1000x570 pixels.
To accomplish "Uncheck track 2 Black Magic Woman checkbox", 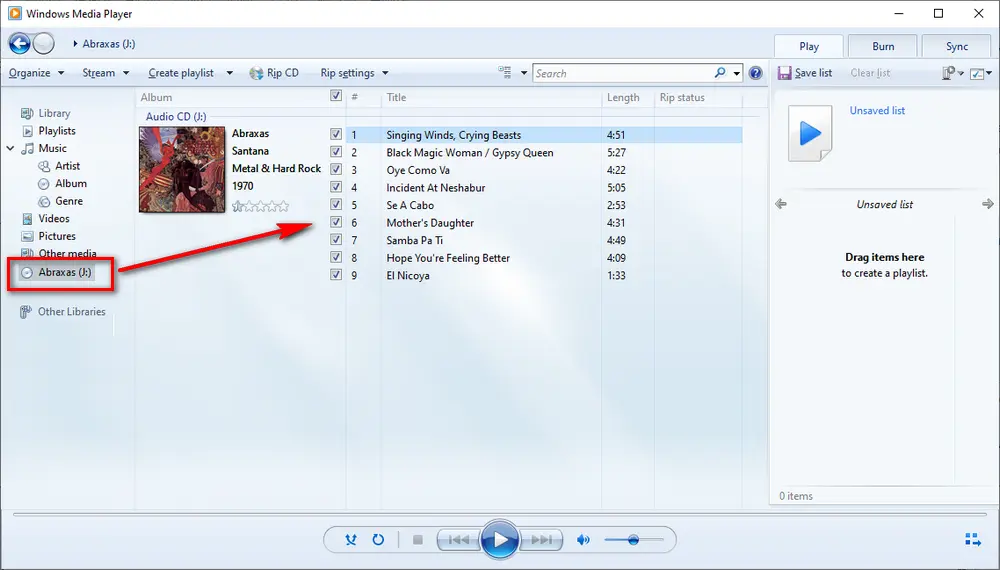I will click(x=335, y=152).
